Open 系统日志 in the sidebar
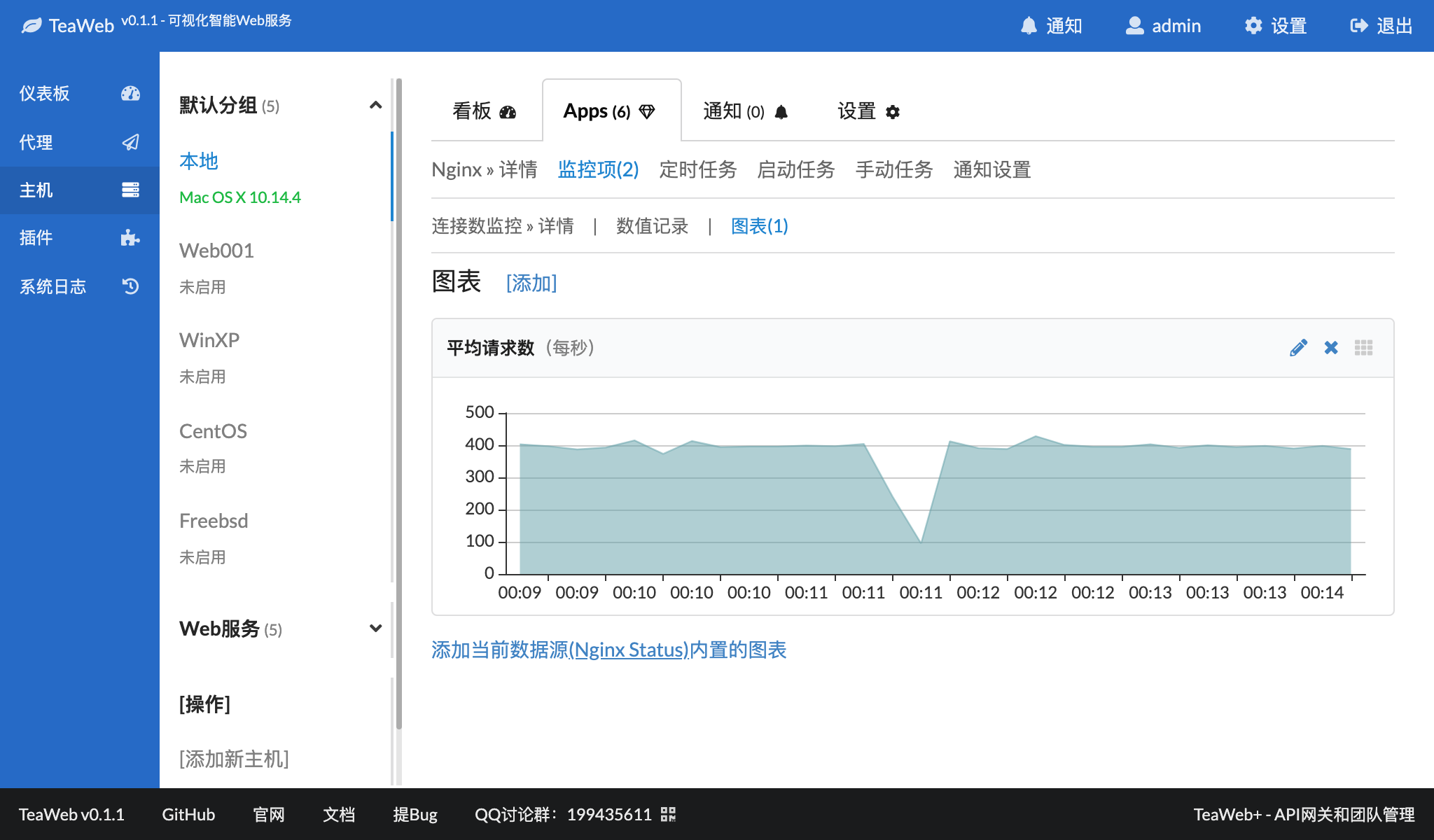 coord(80,286)
